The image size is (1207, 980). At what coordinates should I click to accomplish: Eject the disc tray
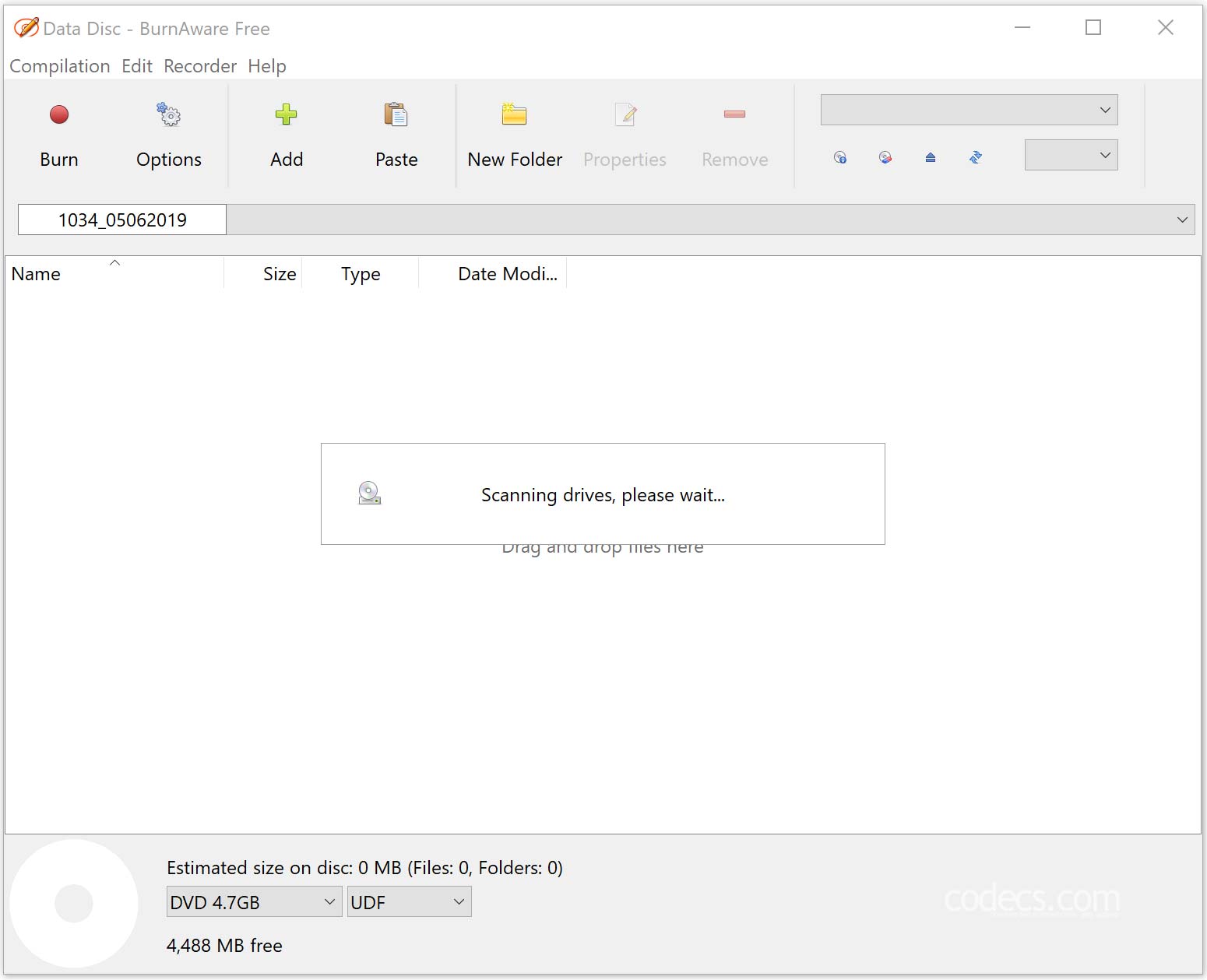coord(931,157)
